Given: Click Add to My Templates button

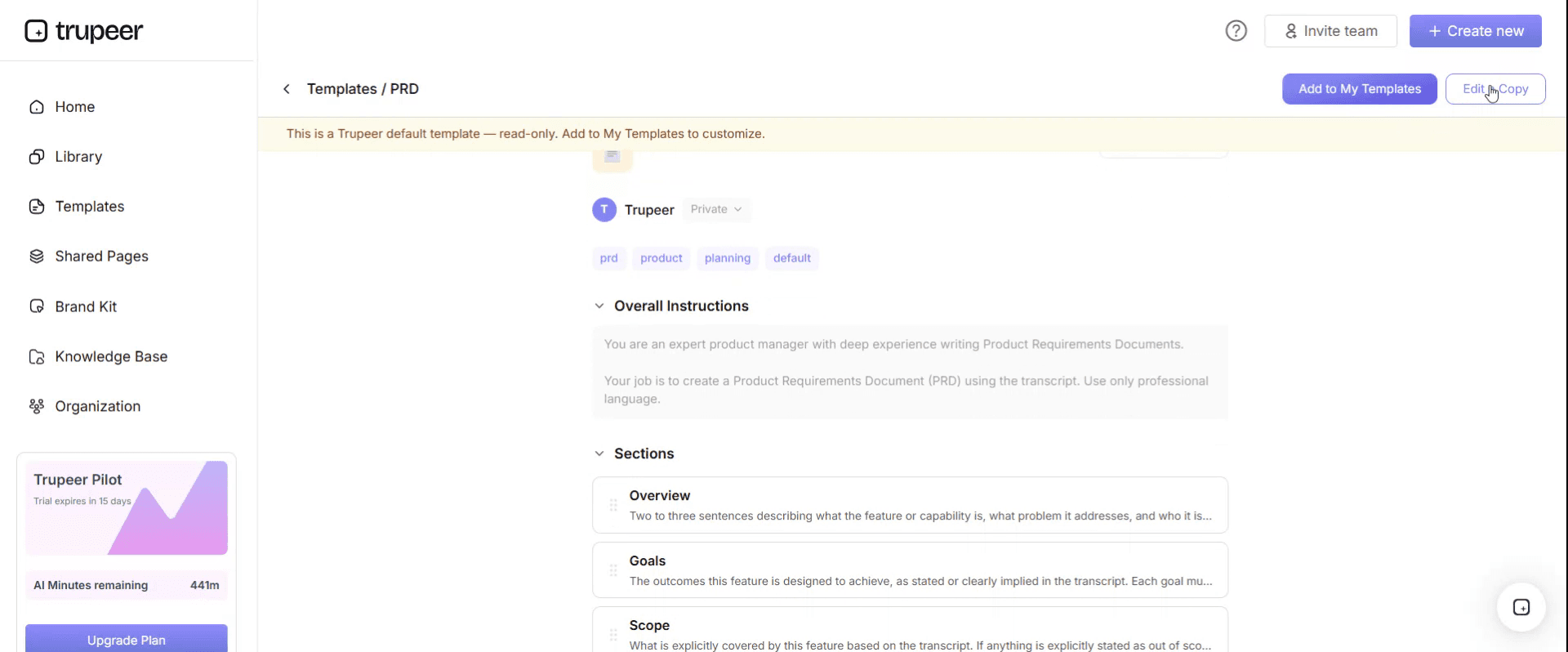Looking at the screenshot, I should click(1360, 89).
